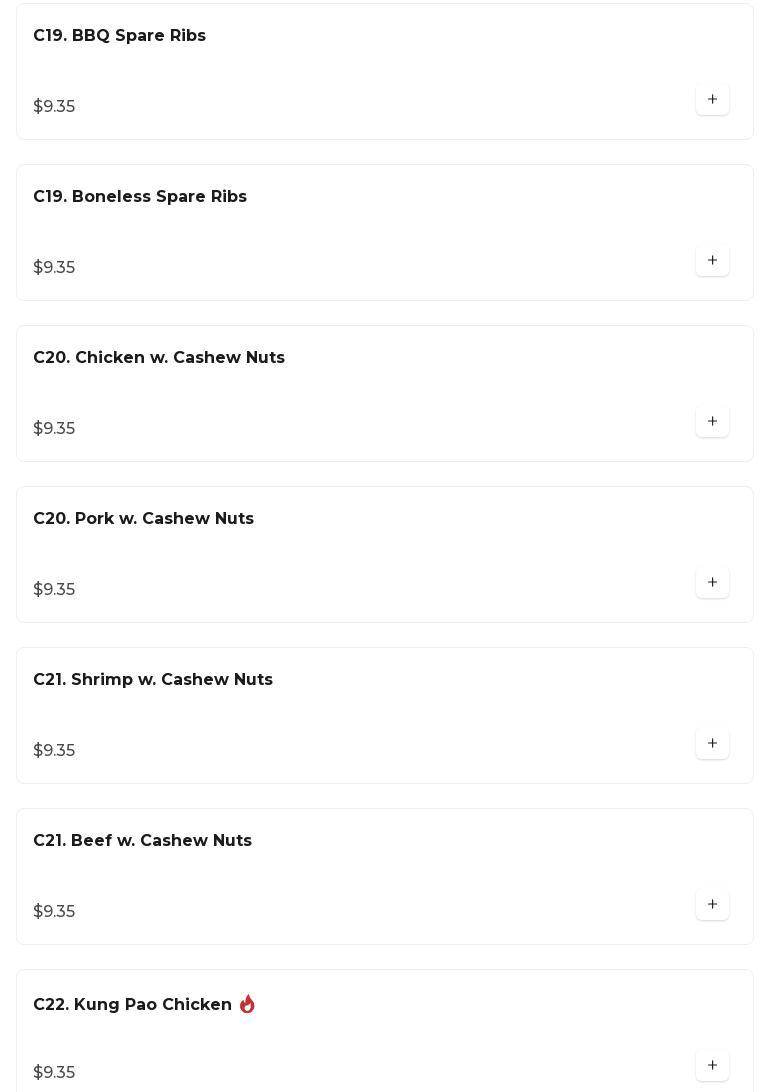
Task: Add C19. BBQ Spare Ribs to cart
Action: [712, 100]
